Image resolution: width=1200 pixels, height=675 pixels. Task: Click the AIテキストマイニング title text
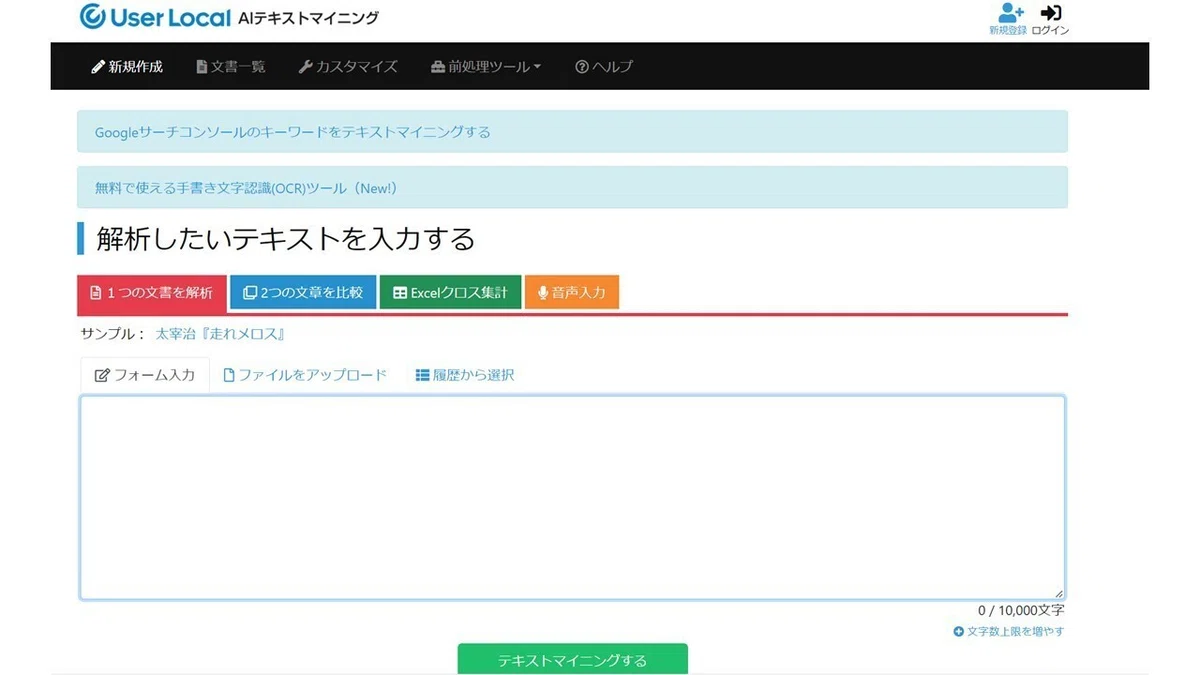tap(309, 18)
